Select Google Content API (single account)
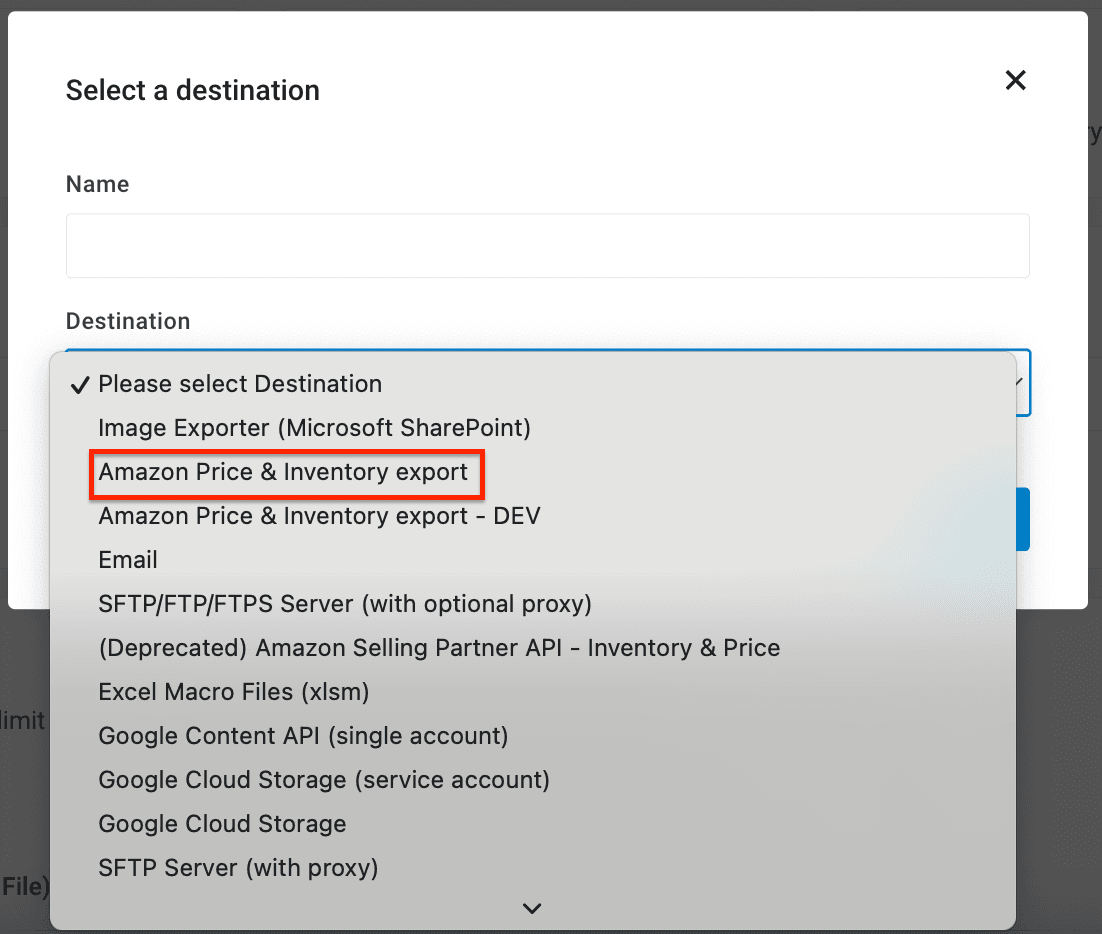The width and height of the screenshot is (1102, 934). coord(304,736)
